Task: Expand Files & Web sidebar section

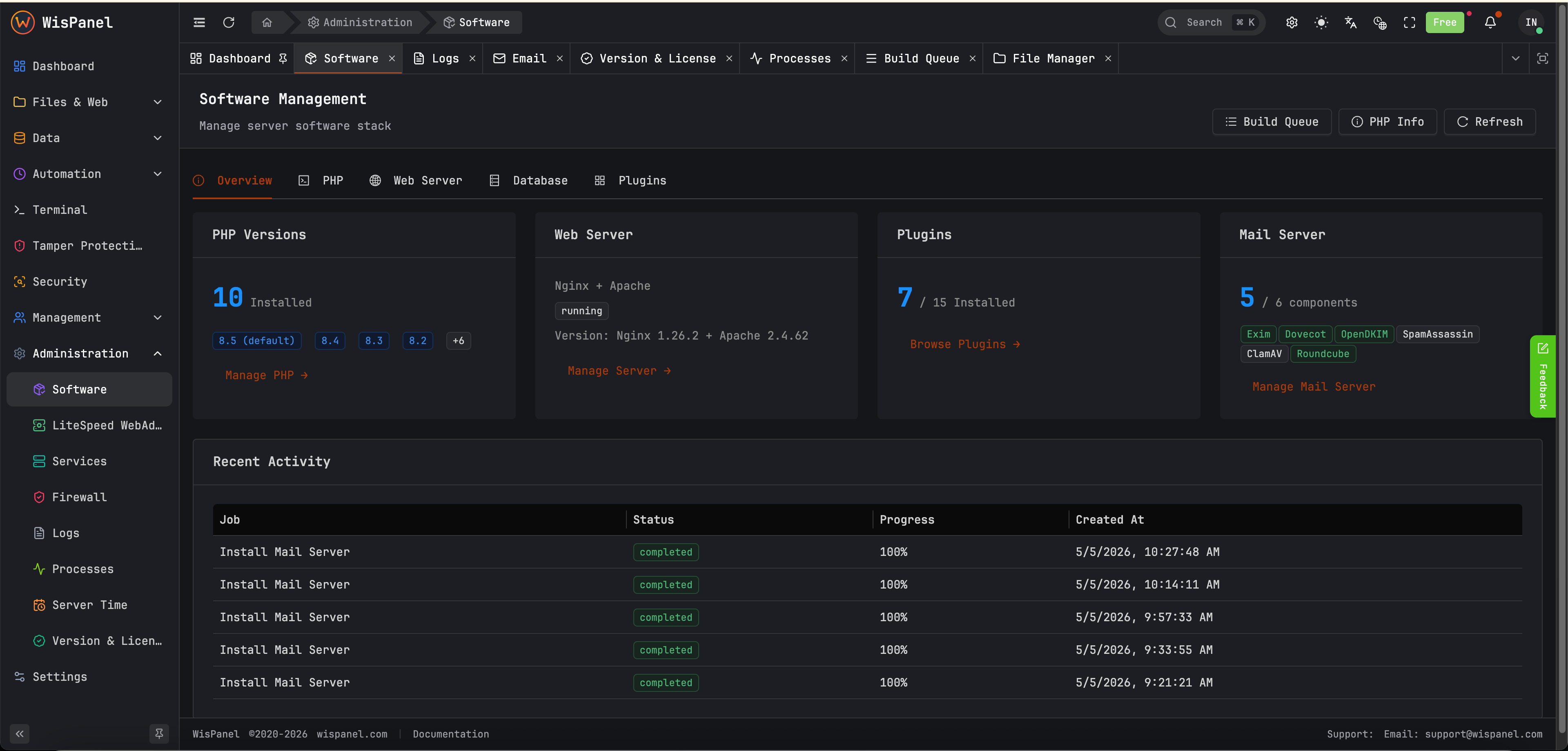Action: [89, 102]
